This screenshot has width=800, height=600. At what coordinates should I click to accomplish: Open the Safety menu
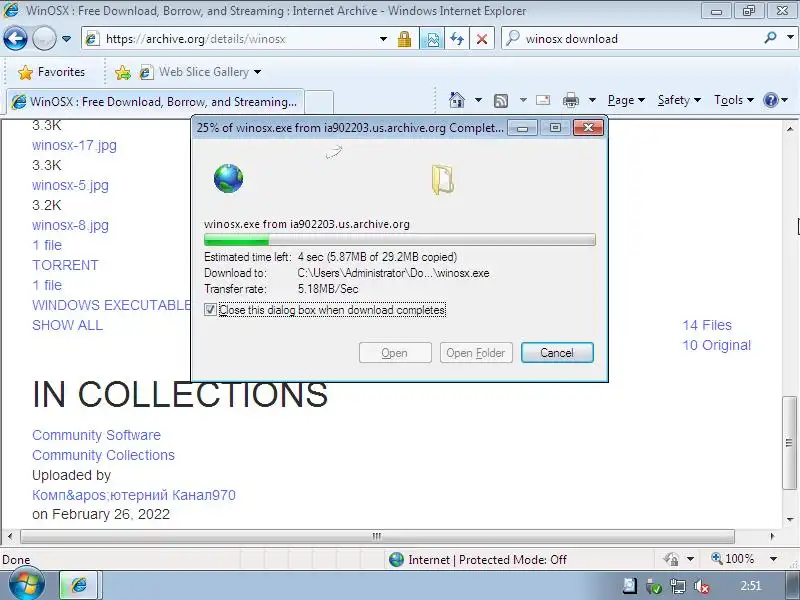pos(679,100)
